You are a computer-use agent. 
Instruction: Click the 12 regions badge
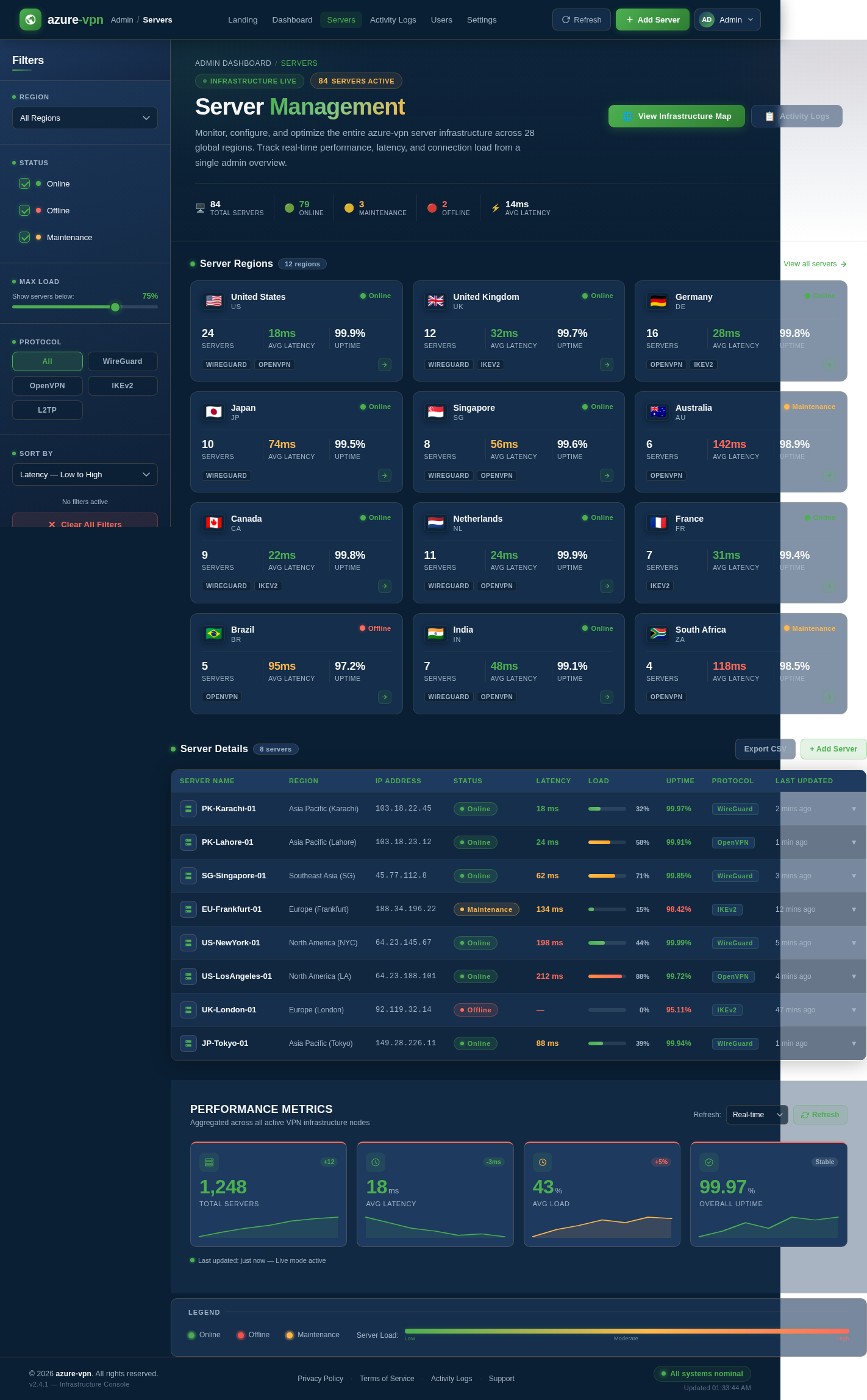pyautogui.click(x=302, y=264)
